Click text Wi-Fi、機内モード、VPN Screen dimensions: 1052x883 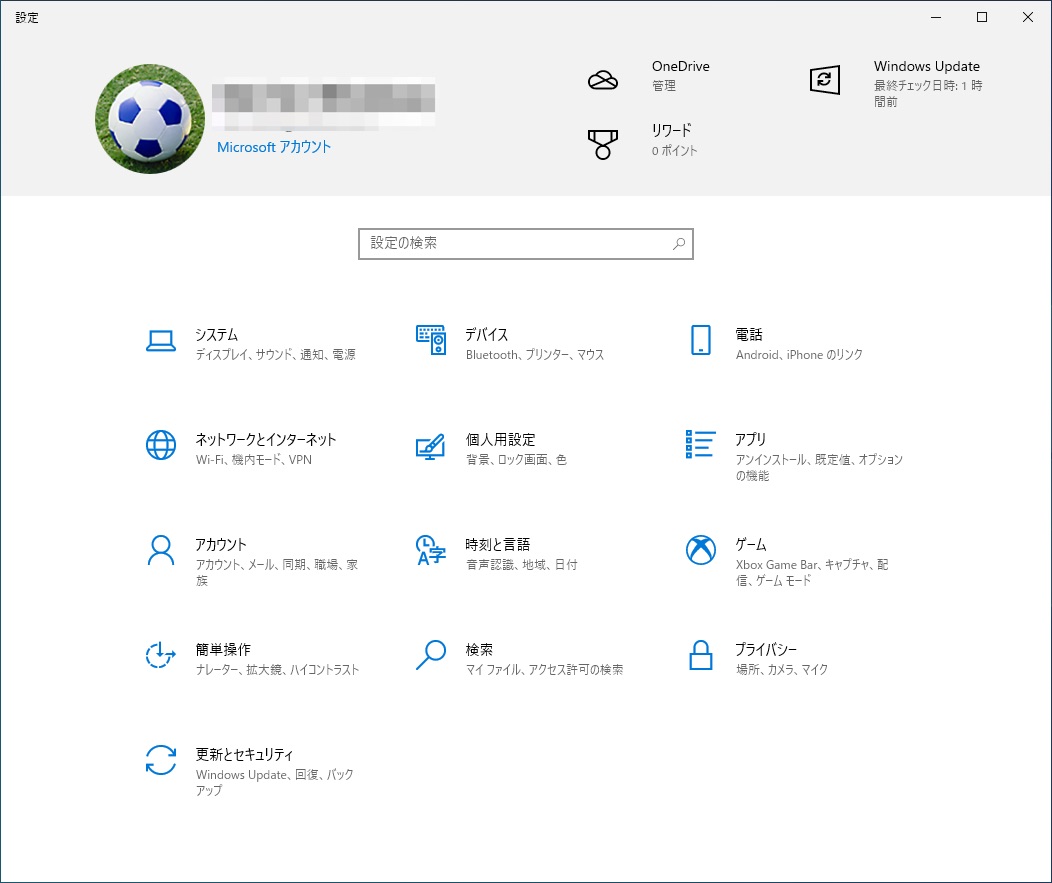pos(254,460)
